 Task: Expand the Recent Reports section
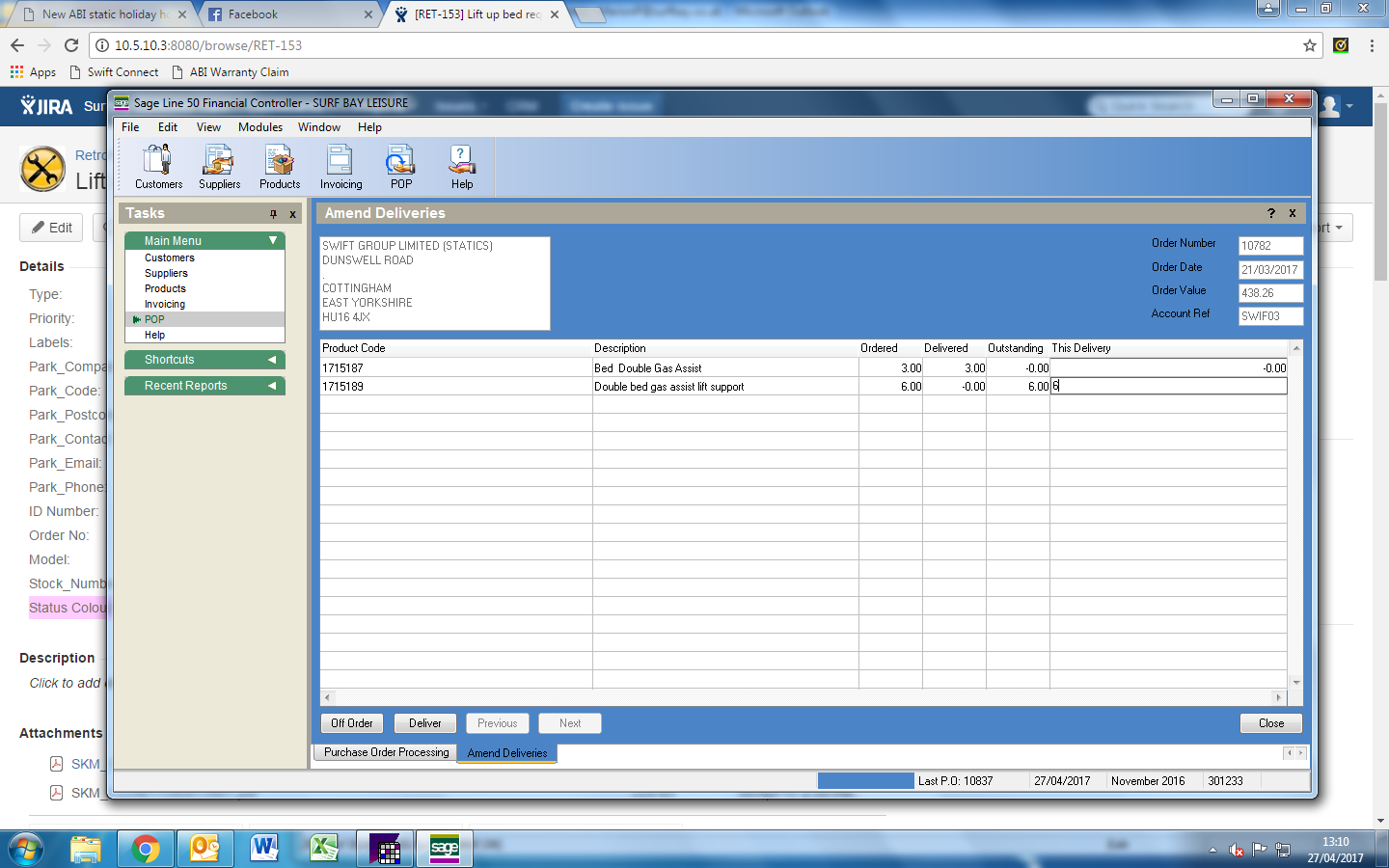tap(272, 386)
